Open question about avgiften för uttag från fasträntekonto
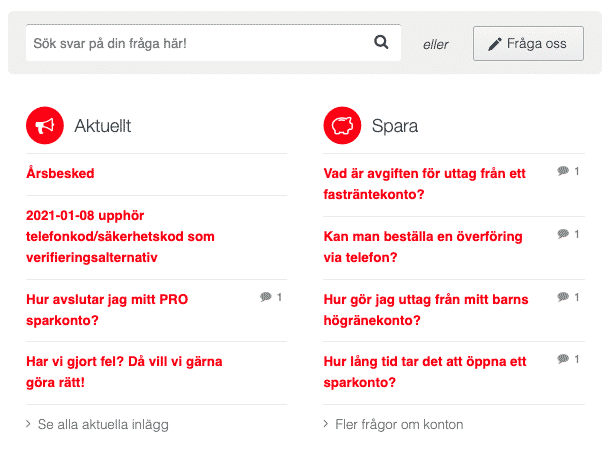The height and width of the screenshot is (456, 614). 424,184
